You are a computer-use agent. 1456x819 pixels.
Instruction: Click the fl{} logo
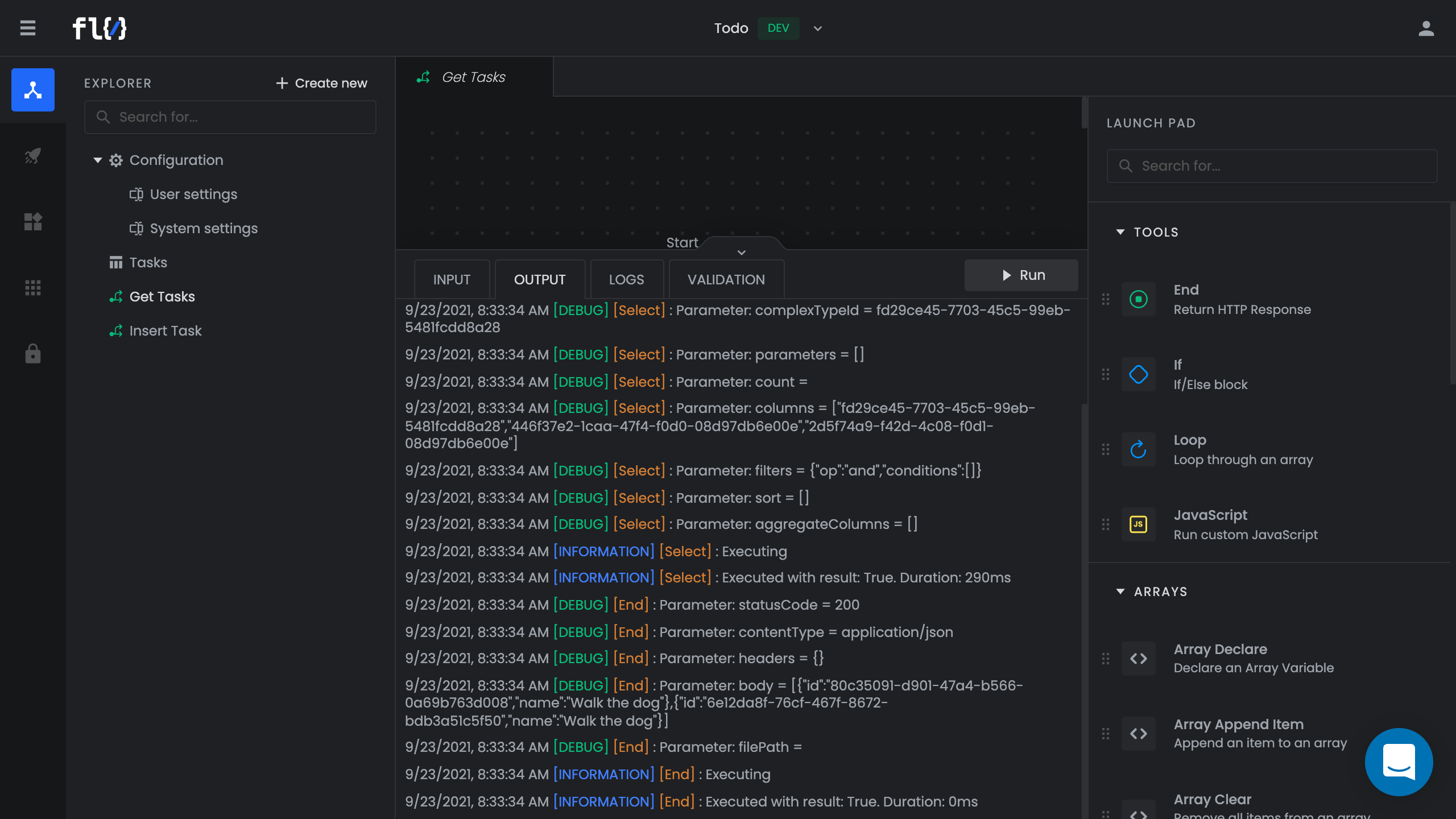pos(100,28)
